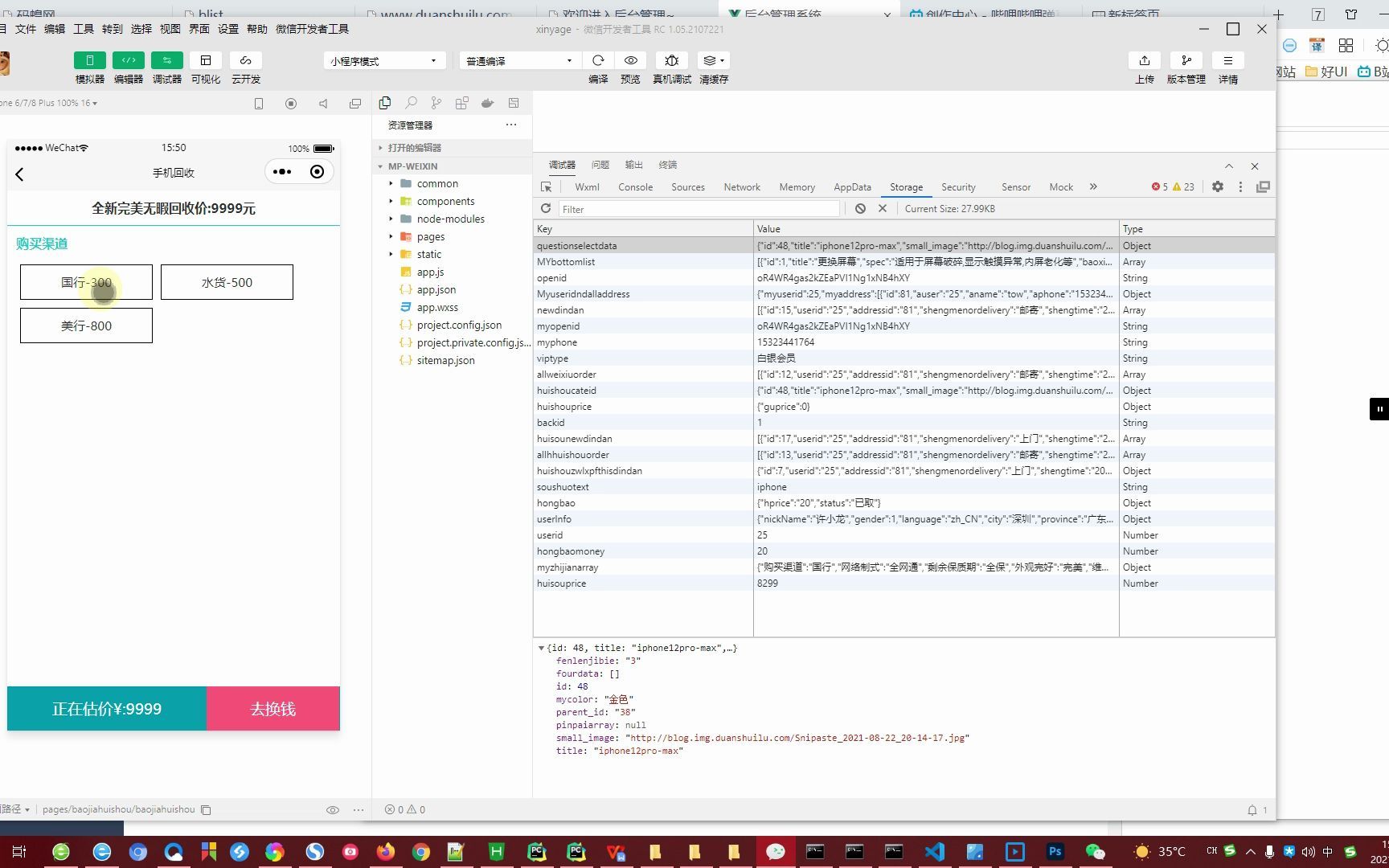Focus the Storage Filter input field
This screenshot has height=868, width=1389.
(699, 209)
